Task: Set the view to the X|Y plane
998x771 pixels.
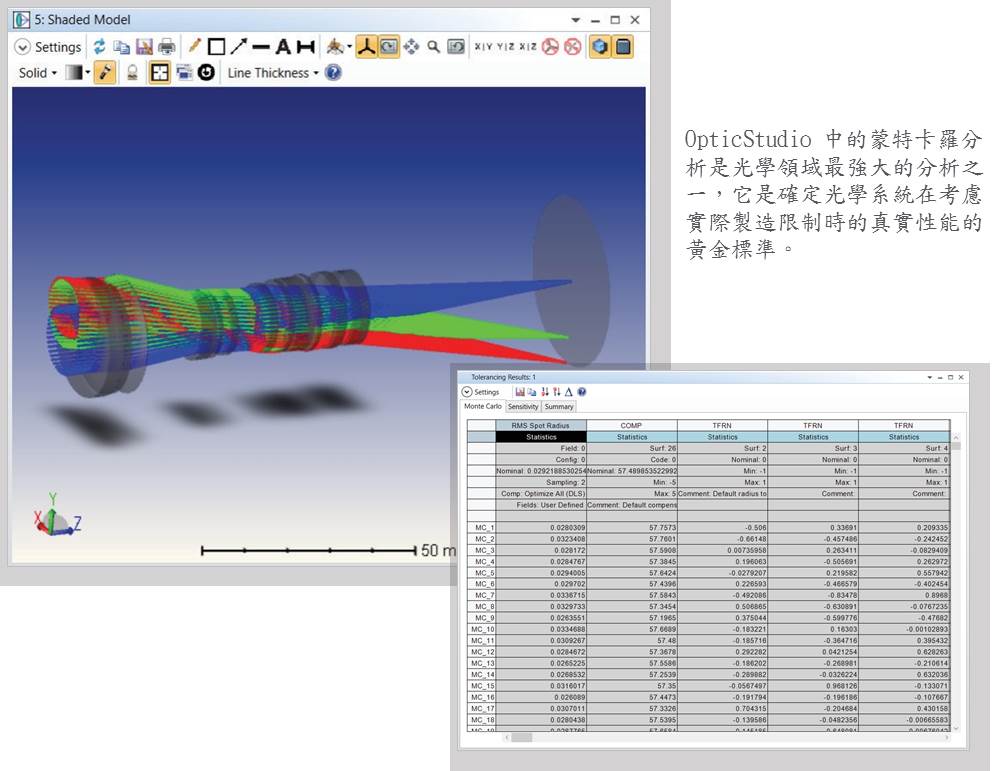Action: point(483,47)
